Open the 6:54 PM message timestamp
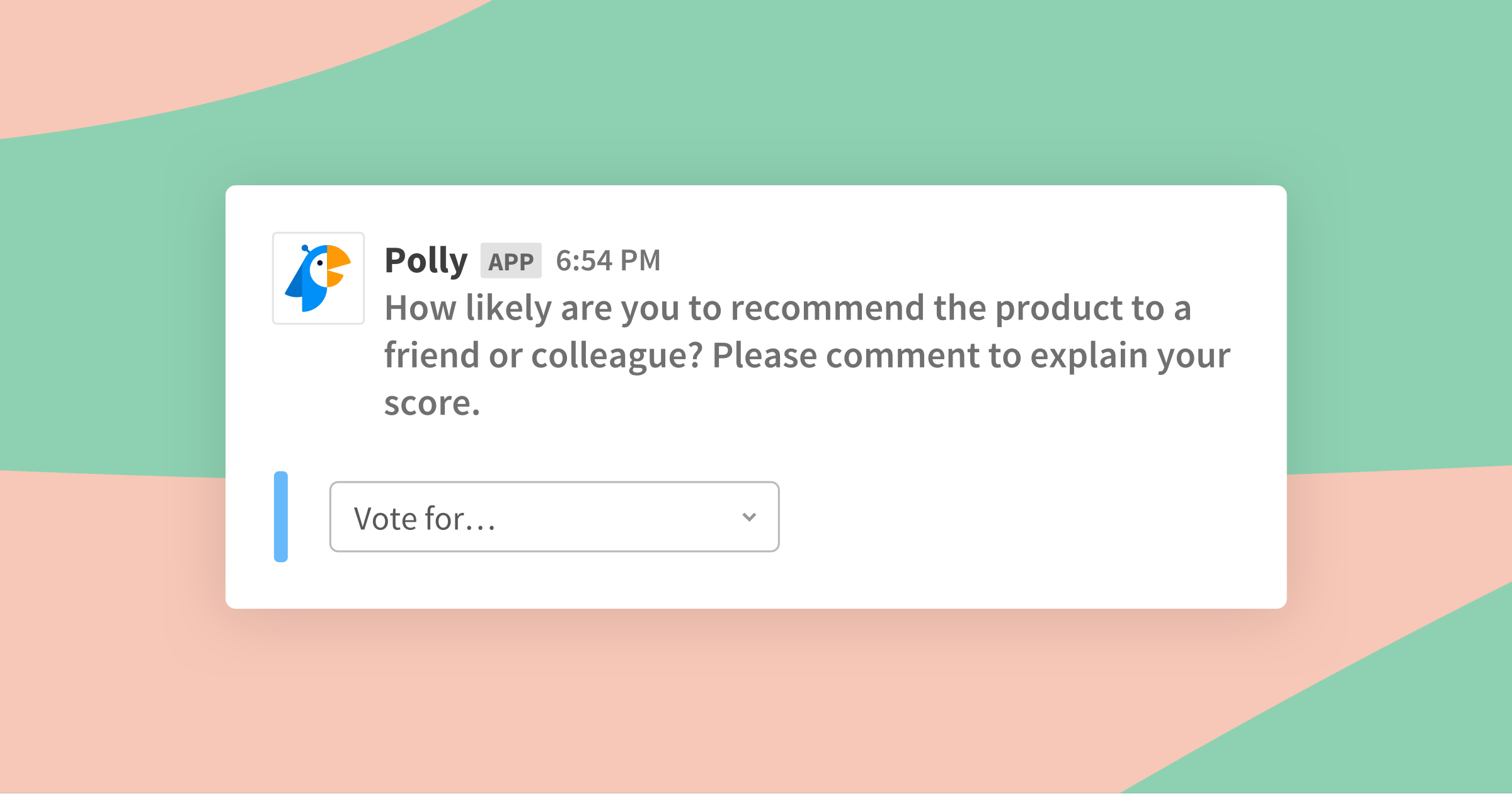 coord(608,261)
